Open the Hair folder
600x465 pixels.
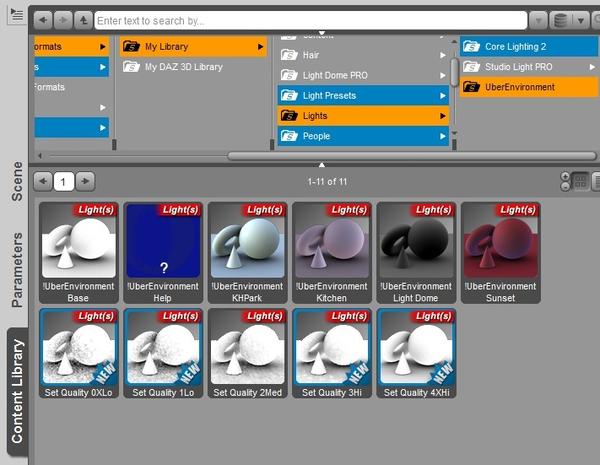click(x=363, y=55)
